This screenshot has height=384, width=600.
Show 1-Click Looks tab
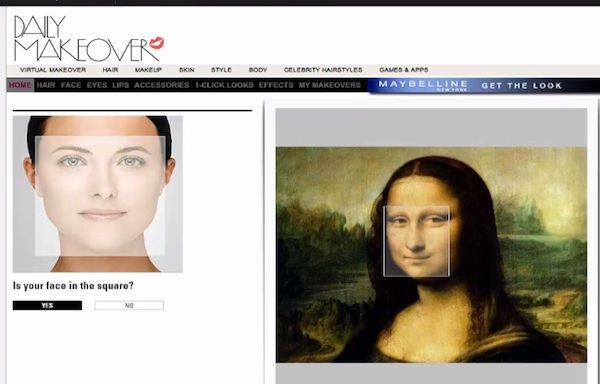[x=224, y=85]
